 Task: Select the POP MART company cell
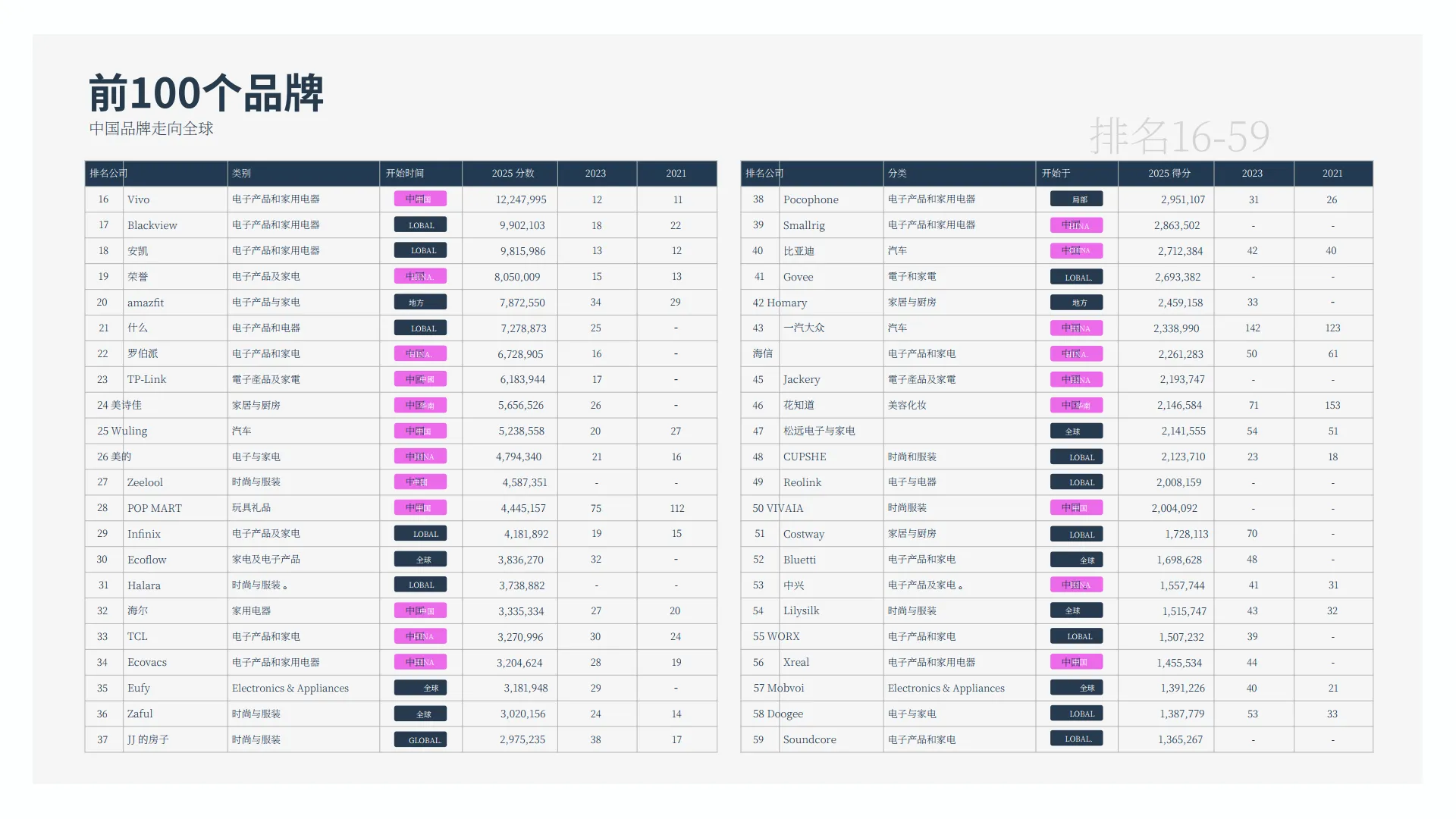pyautogui.click(x=155, y=508)
